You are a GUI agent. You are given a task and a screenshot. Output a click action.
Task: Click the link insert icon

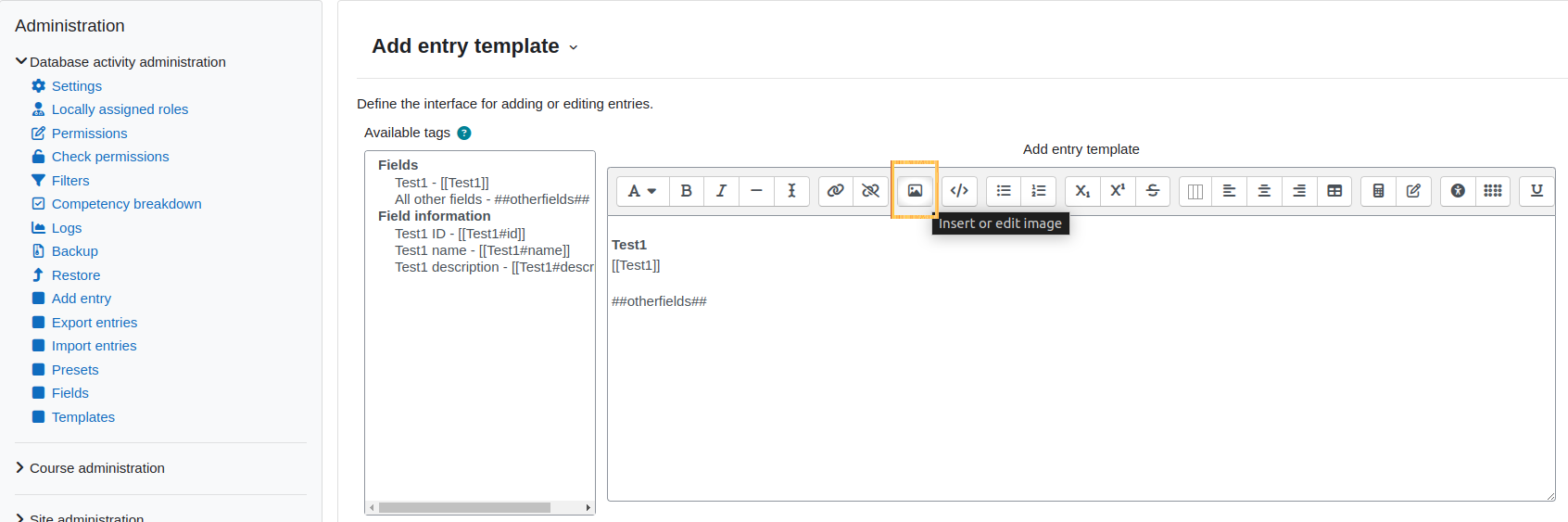click(835, 191)
